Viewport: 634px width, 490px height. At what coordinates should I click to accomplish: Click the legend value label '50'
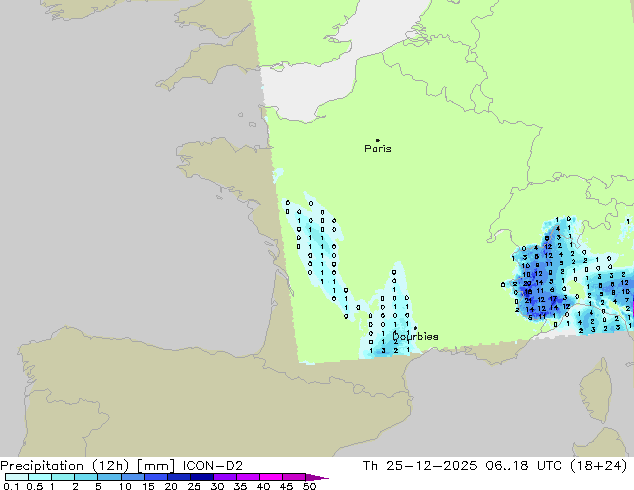point(309,486)
